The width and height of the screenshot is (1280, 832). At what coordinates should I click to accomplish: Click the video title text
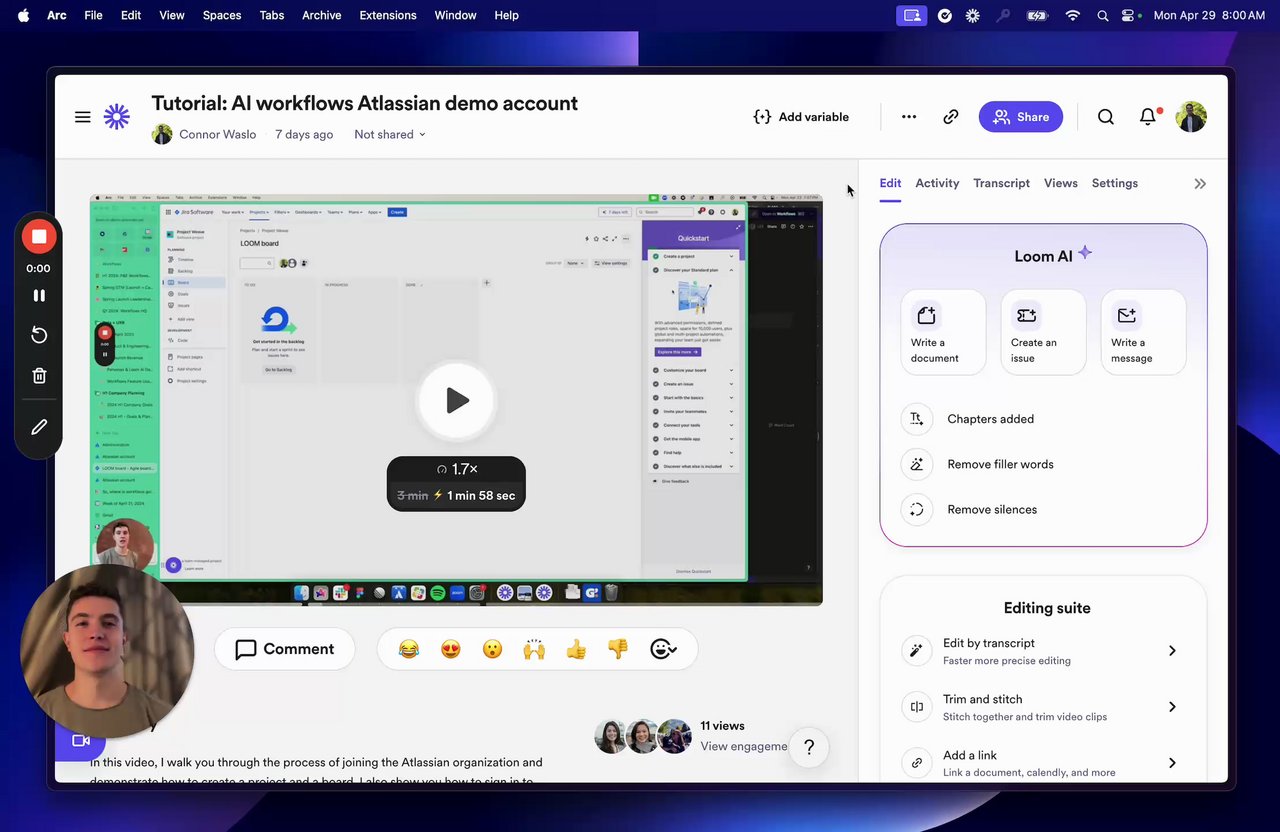(364, 103)
